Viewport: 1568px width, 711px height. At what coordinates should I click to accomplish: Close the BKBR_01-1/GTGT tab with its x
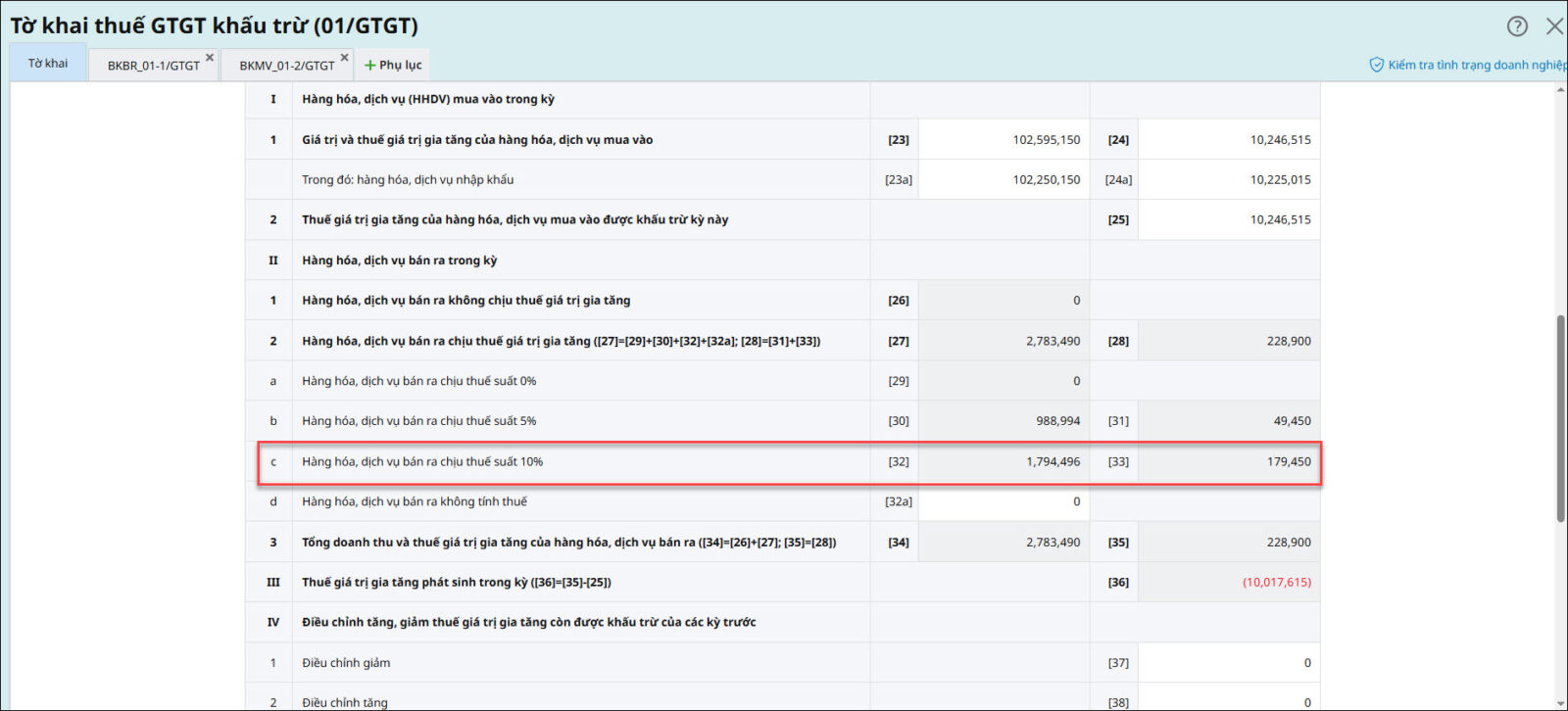coord(210,58)
